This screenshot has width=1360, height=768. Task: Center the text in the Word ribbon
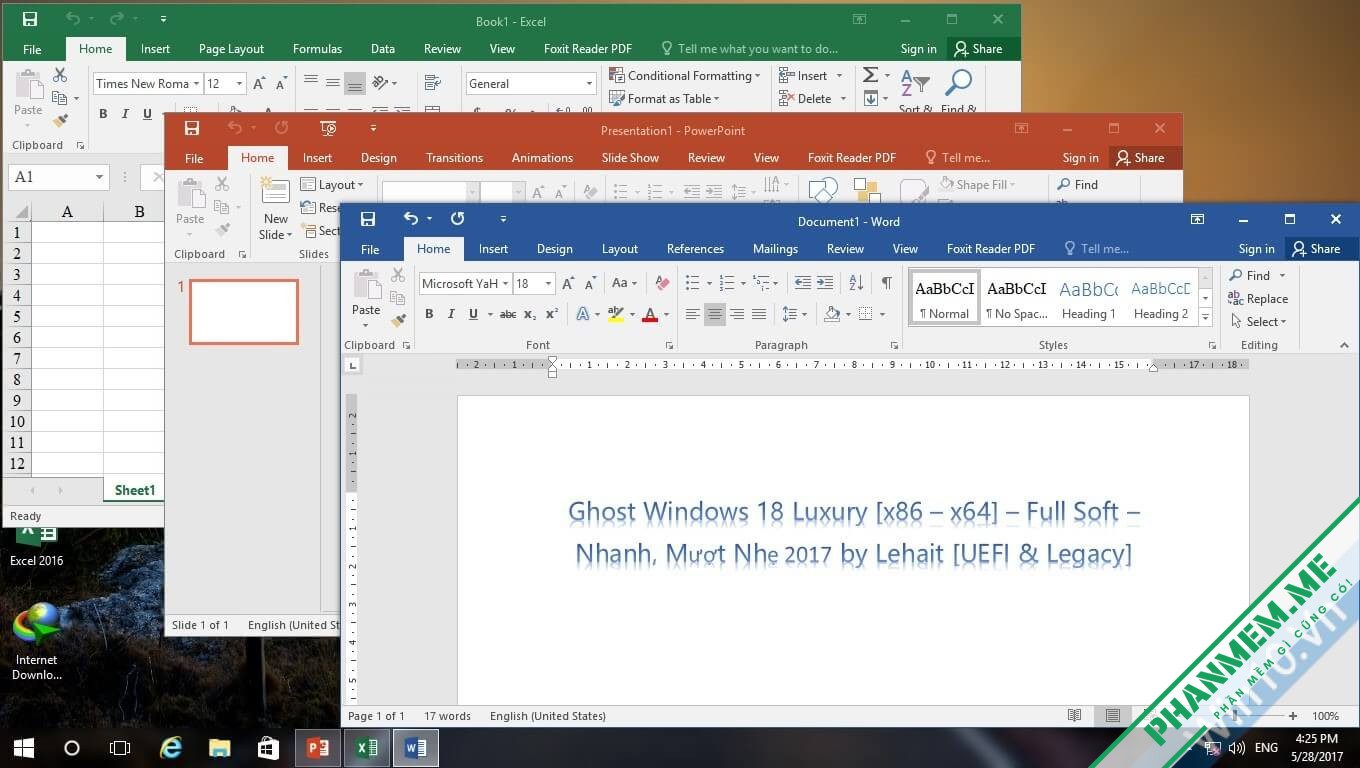click(x=714, y=314)
